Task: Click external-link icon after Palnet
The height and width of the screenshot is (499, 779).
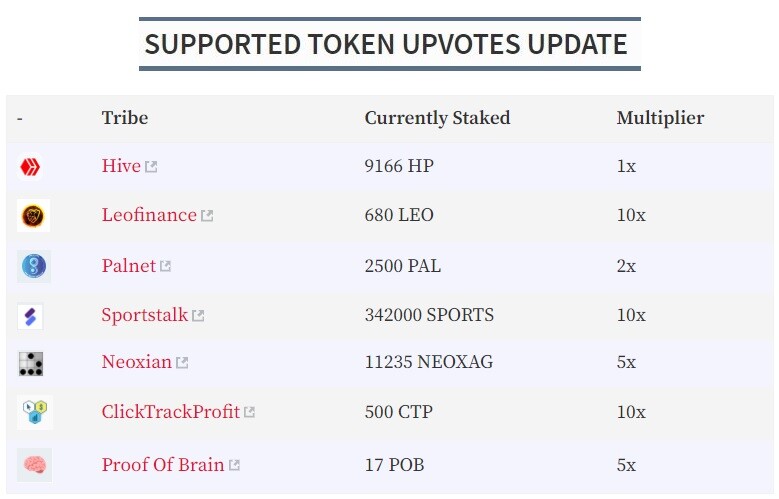Action: point(165,266)
